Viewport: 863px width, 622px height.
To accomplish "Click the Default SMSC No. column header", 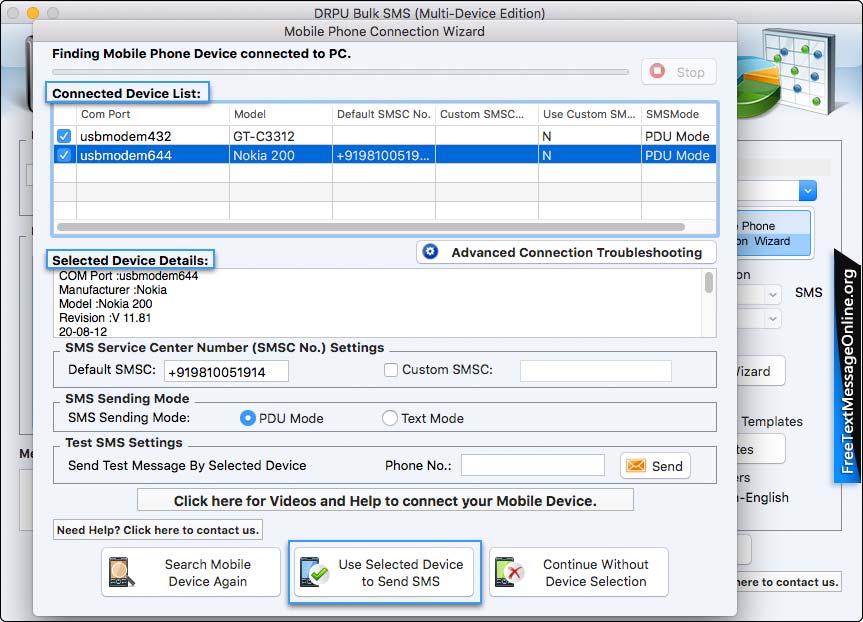I will (x=384, y=114).
